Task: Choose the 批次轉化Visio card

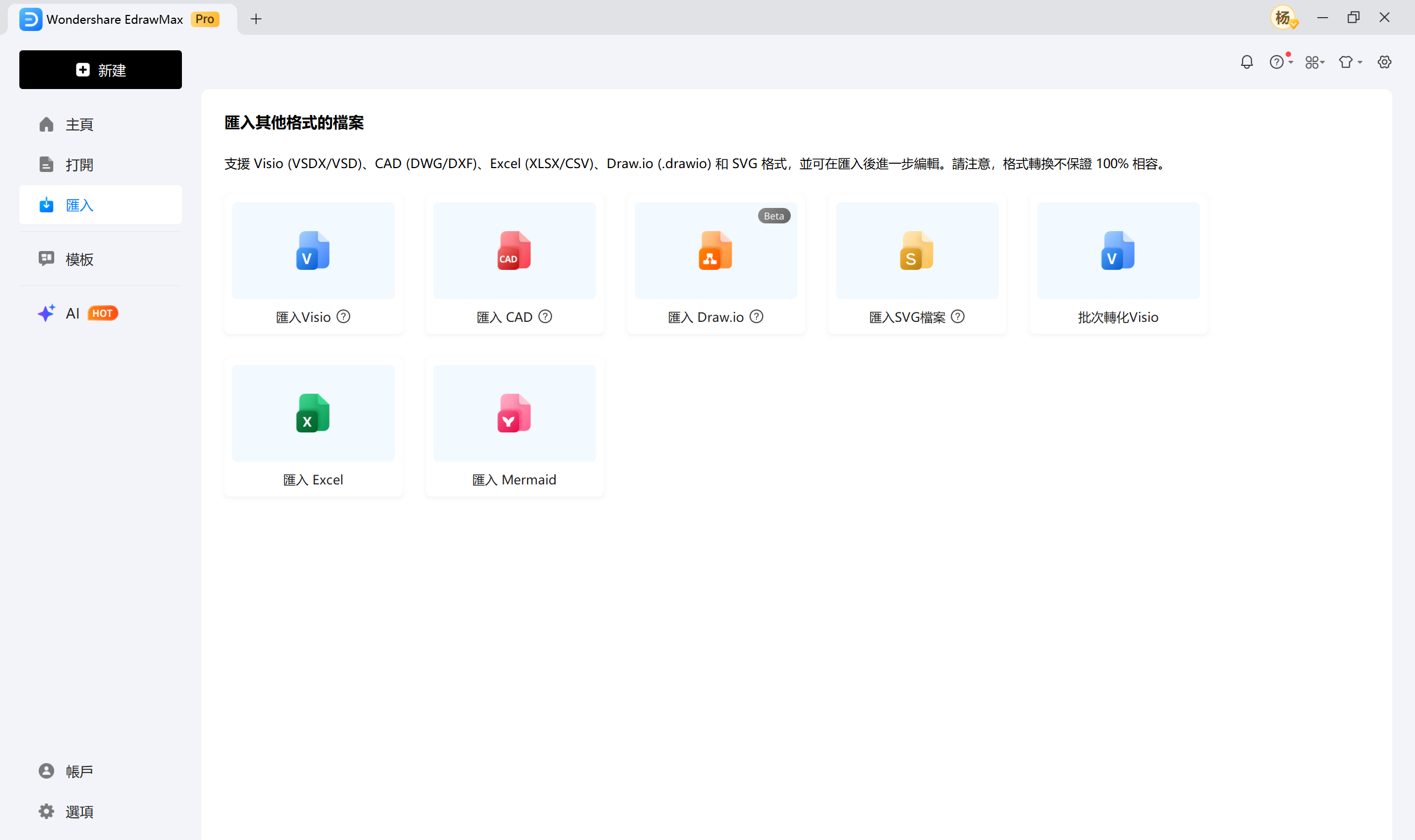Action: pos(1118,265)
